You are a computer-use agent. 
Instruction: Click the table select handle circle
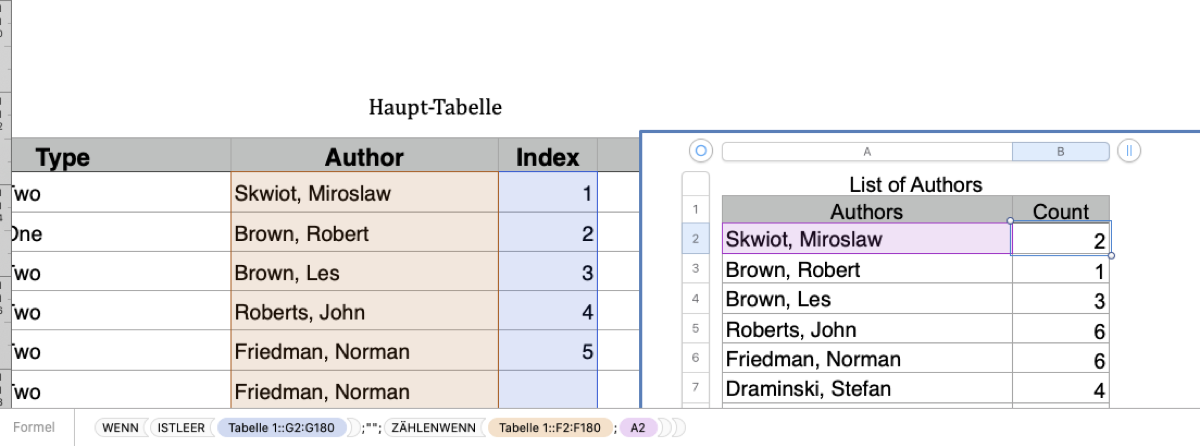coord(700,152)
